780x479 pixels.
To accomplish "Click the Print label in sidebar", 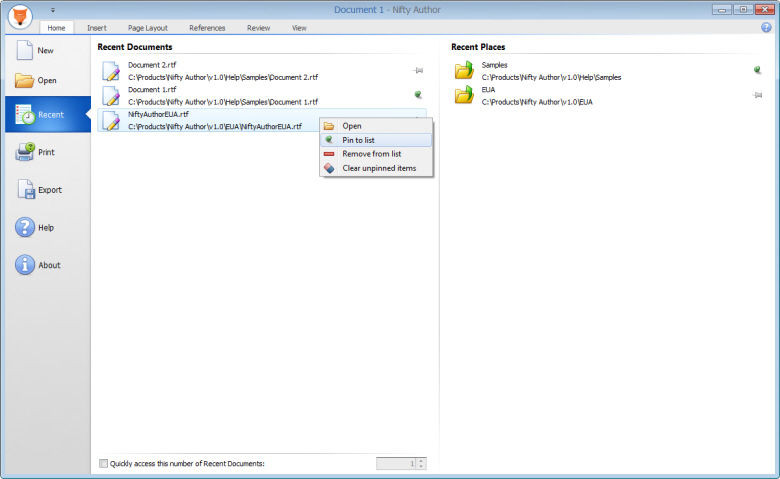I will tap(46, 152).
